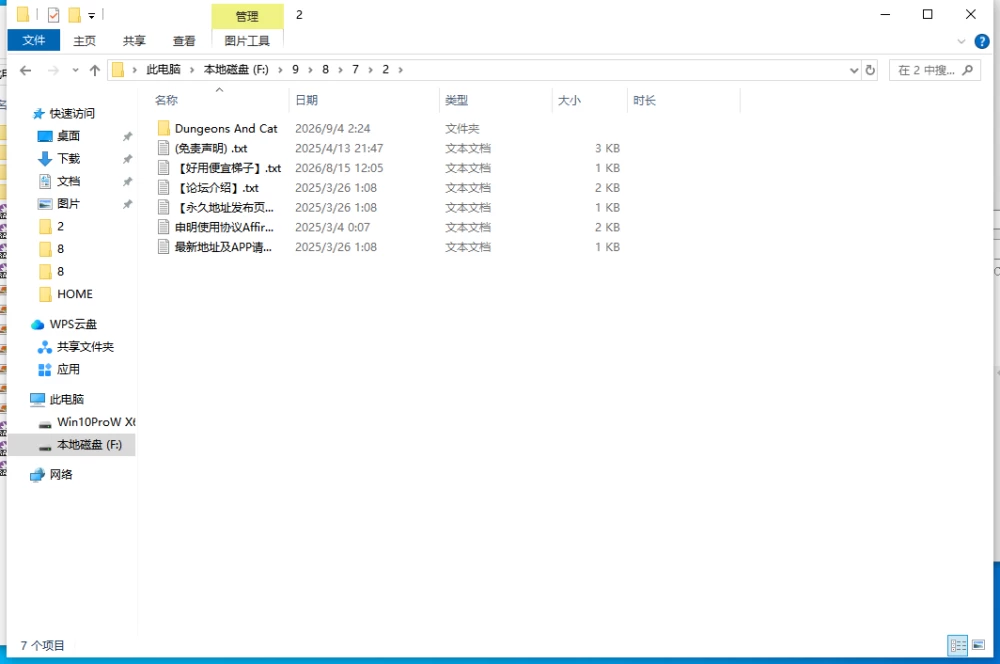Click the pin icon beside 文档
This screenshot has height=664, width=1000.
click(x=128, y=182)
